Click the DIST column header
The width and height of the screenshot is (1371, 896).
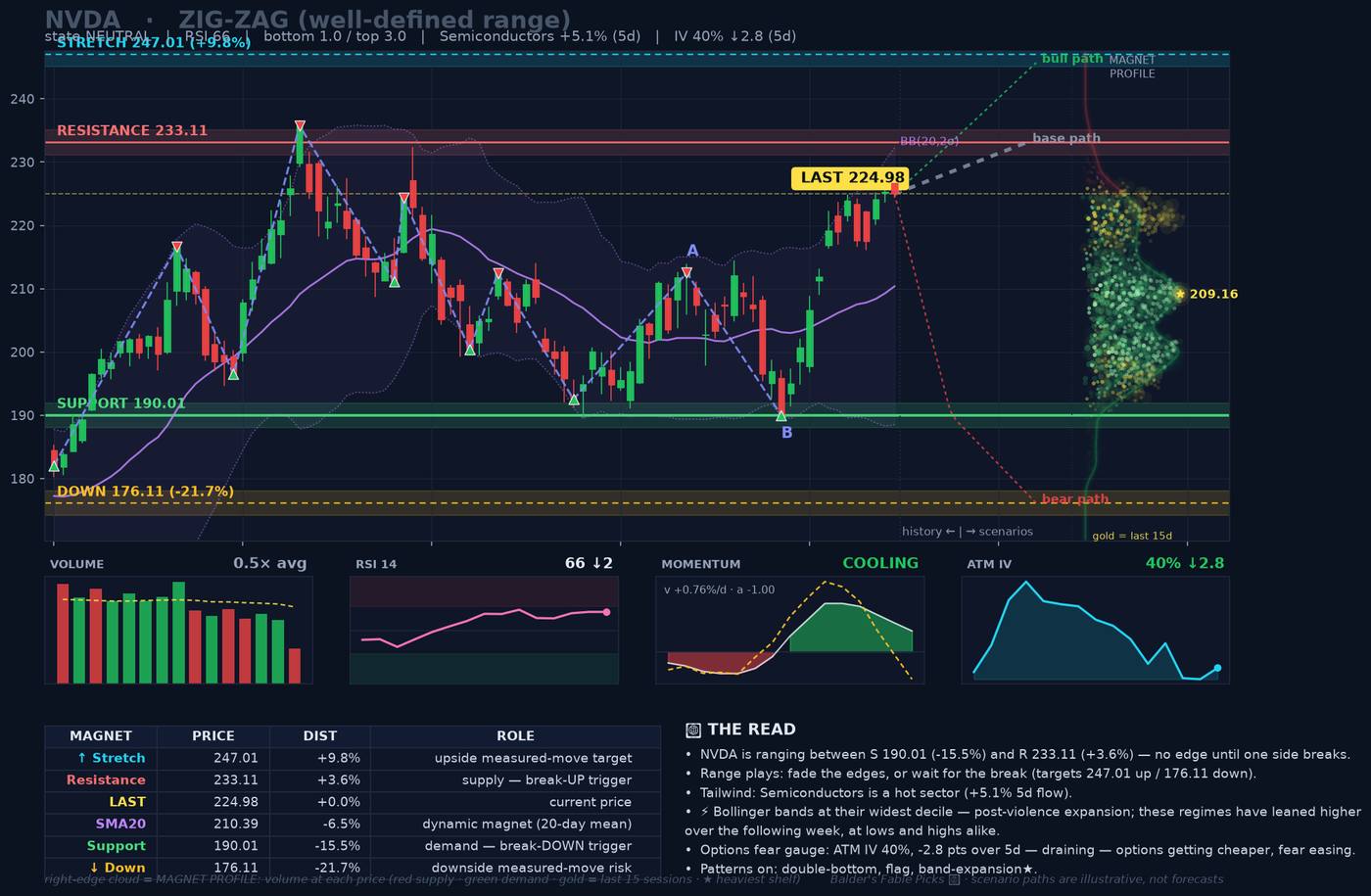320,736
